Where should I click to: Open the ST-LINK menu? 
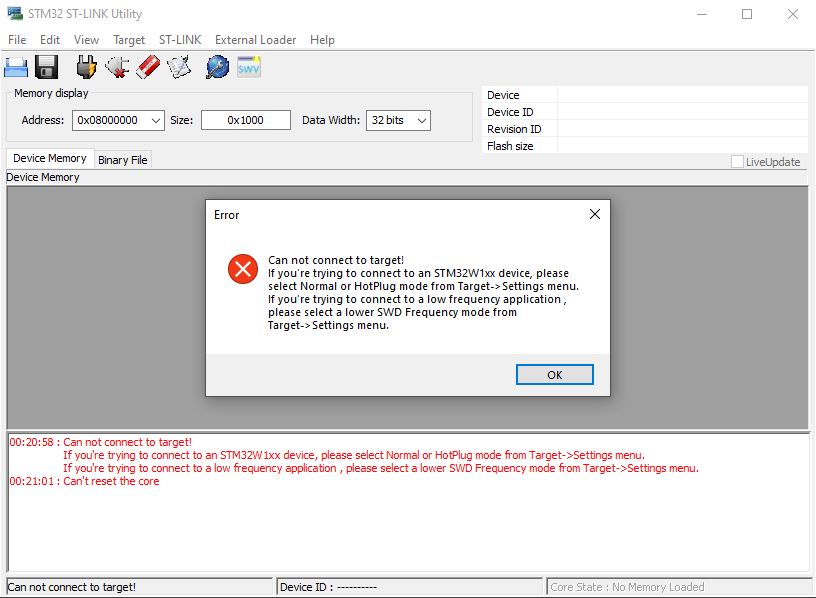180,40
